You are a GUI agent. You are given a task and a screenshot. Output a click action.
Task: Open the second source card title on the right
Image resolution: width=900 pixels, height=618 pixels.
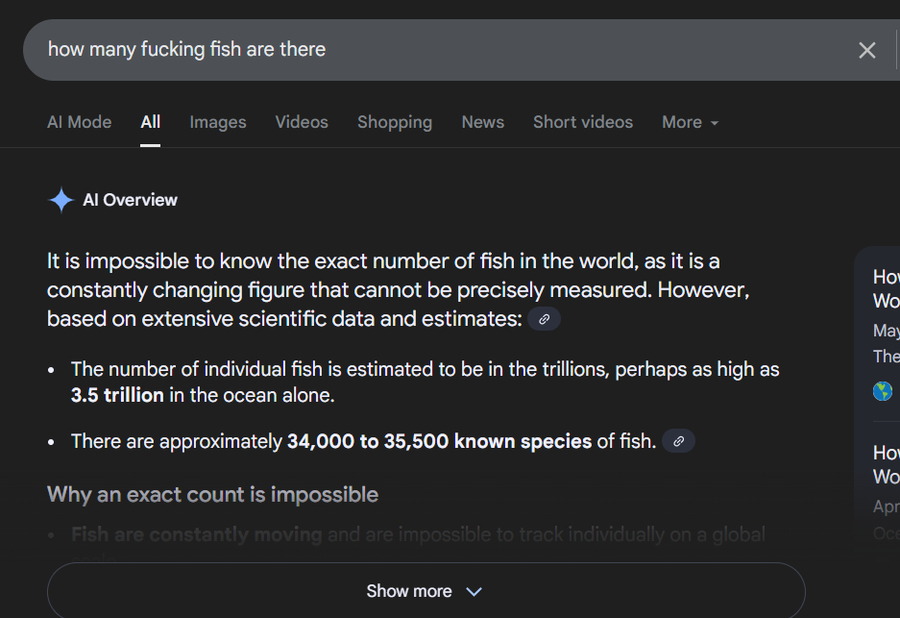point(886,465)
